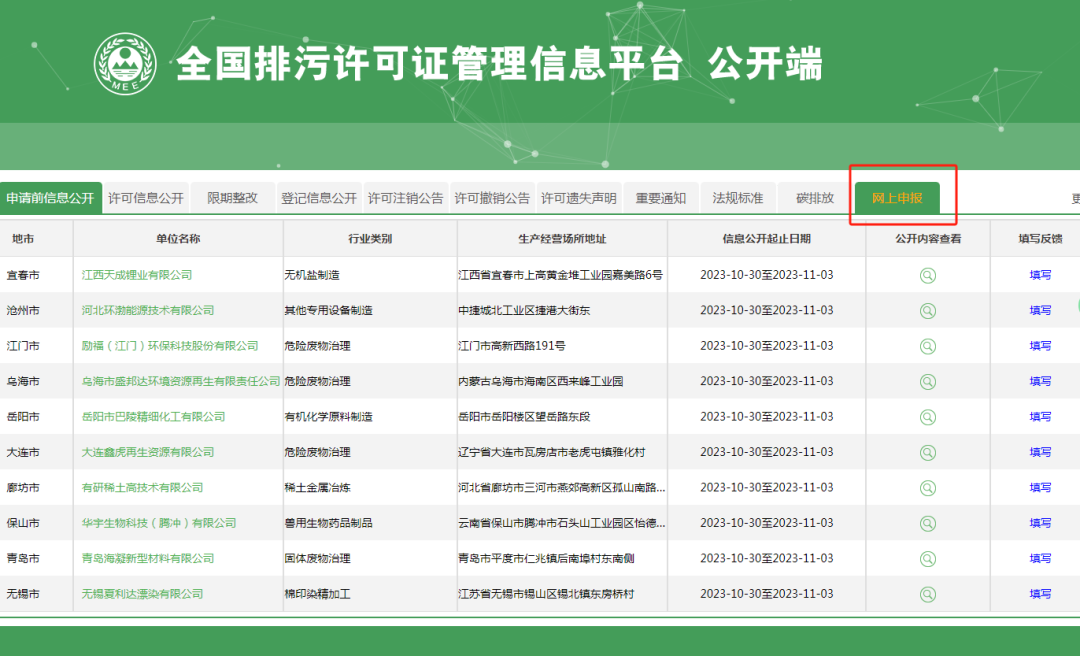Switch to 重要通知 tab
The height and width of the screenshot is (656, 1080).
pyautogui.click(x=661, y=198)
